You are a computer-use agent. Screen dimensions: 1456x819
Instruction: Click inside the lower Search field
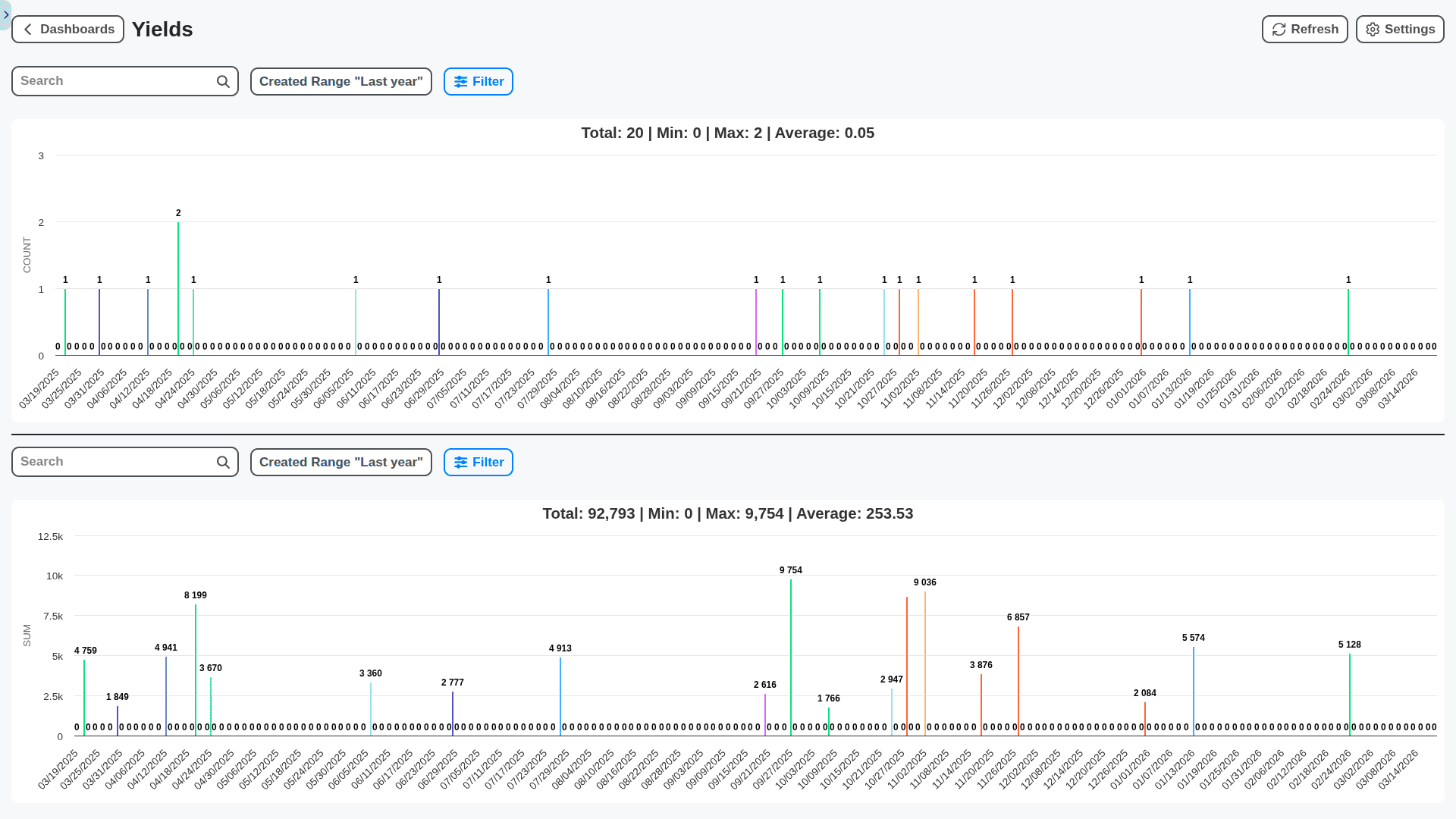(x=114, y=461)
